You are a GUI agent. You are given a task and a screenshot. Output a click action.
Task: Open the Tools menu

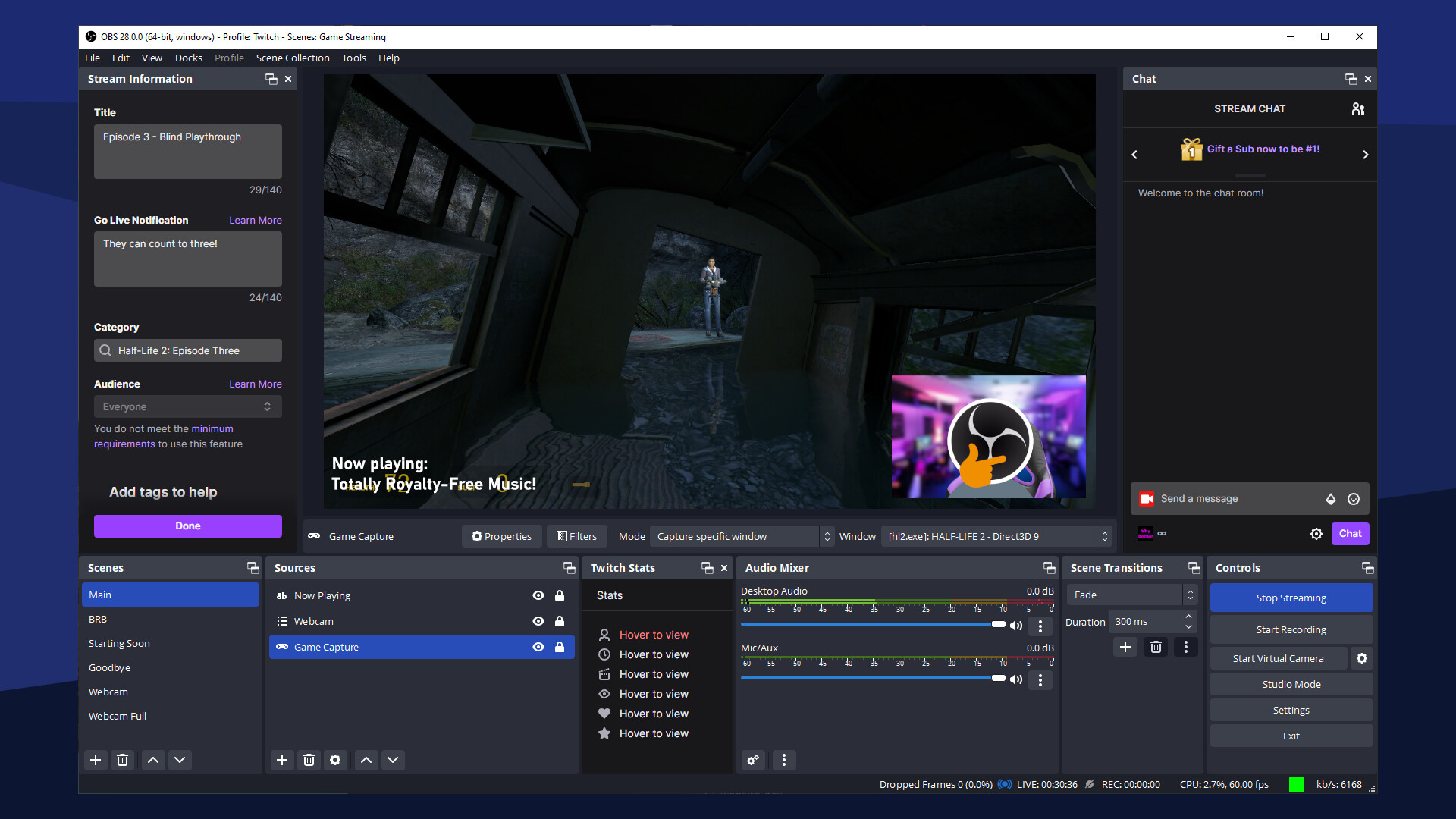(353, 57)
